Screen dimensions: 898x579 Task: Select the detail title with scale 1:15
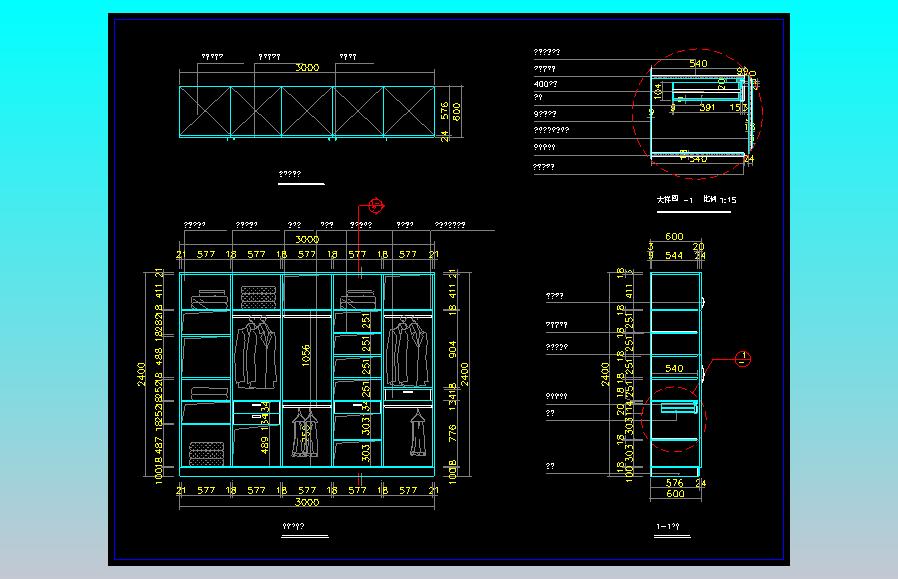696,199
